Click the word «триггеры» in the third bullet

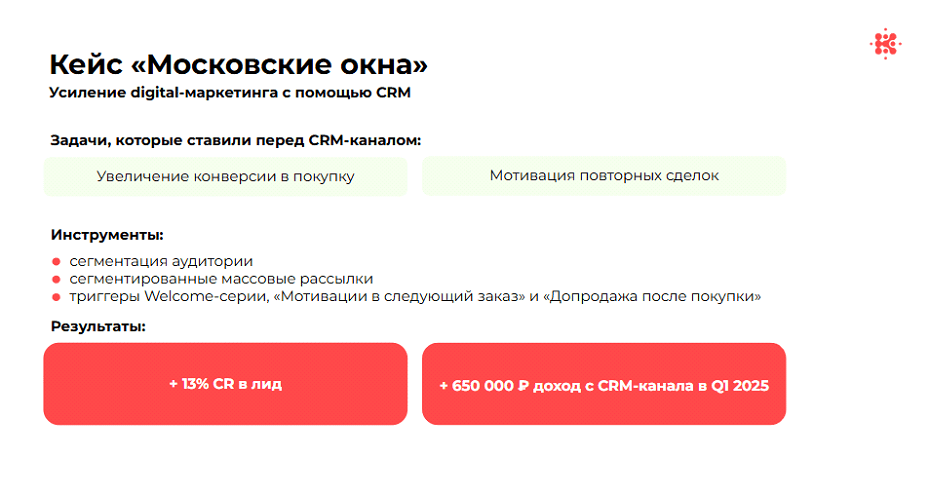(105, 297)
